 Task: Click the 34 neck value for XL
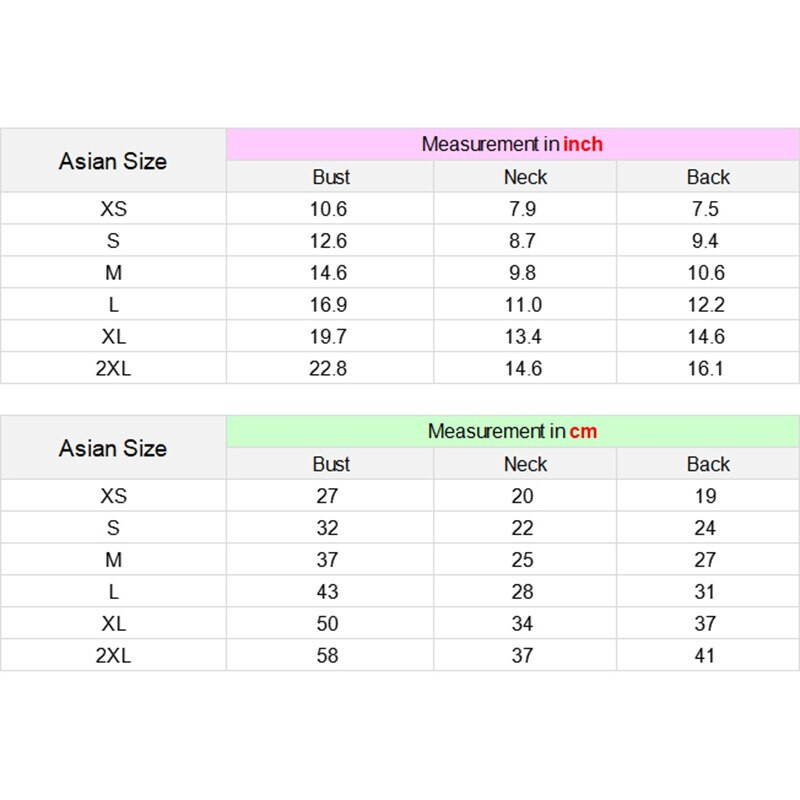[523, 624]
